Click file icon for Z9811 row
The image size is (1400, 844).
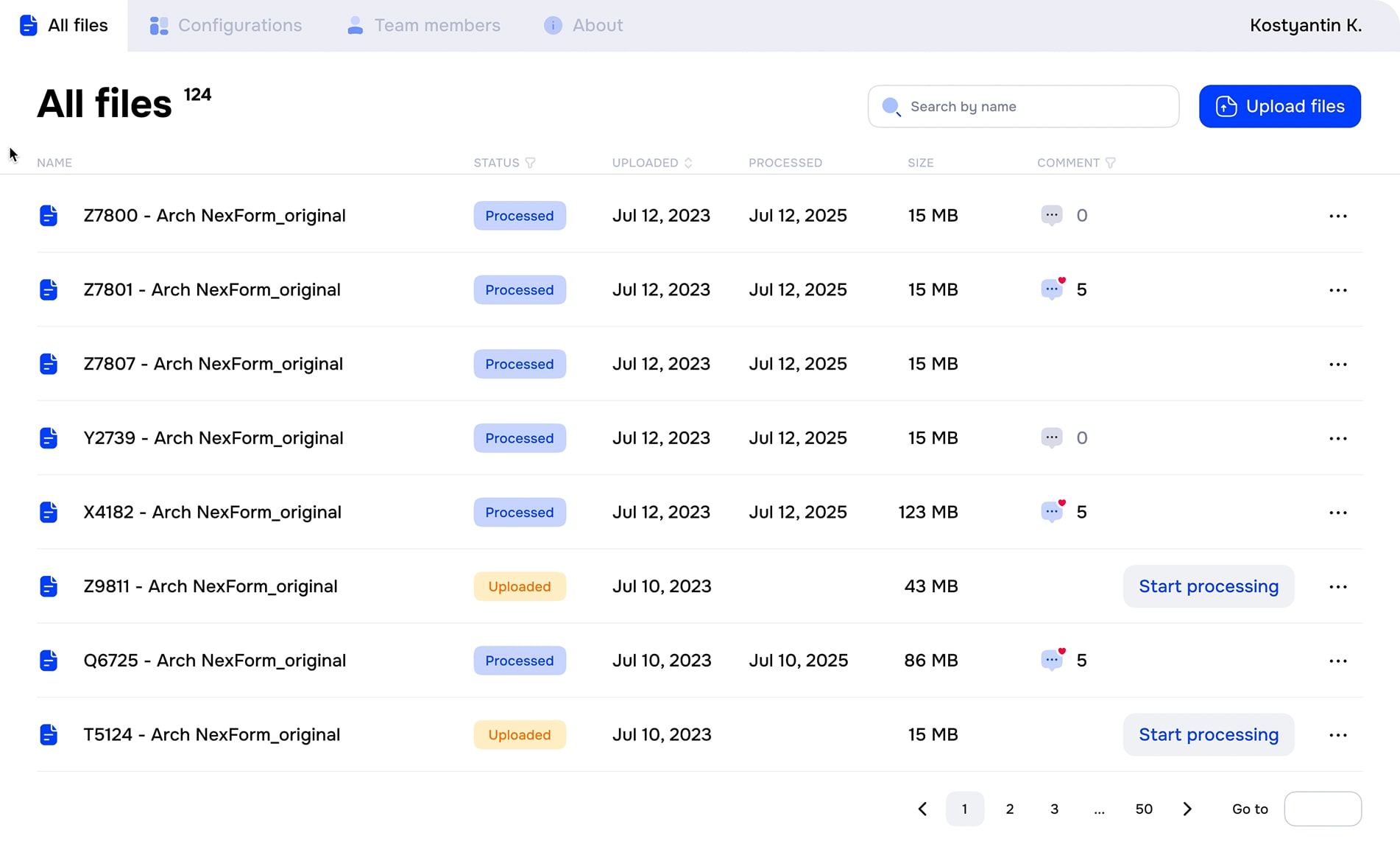pyautogui.click(x=49, y=586)
